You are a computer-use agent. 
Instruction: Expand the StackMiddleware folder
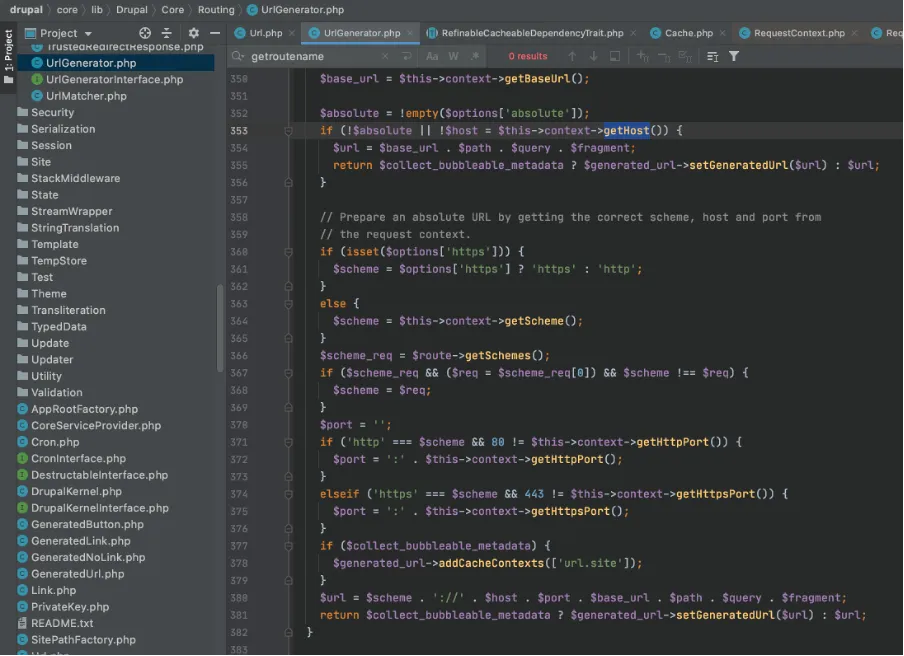69,179
